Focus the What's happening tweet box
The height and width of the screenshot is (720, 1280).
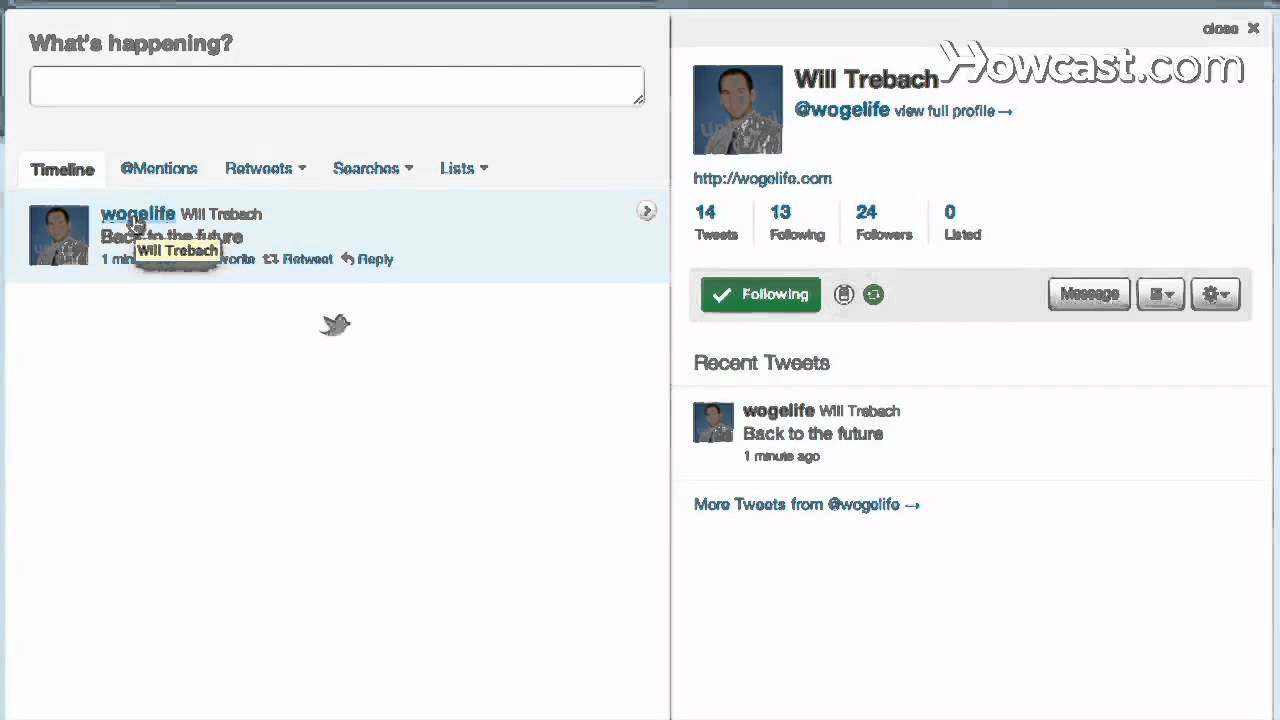click(x=337, y=86)
